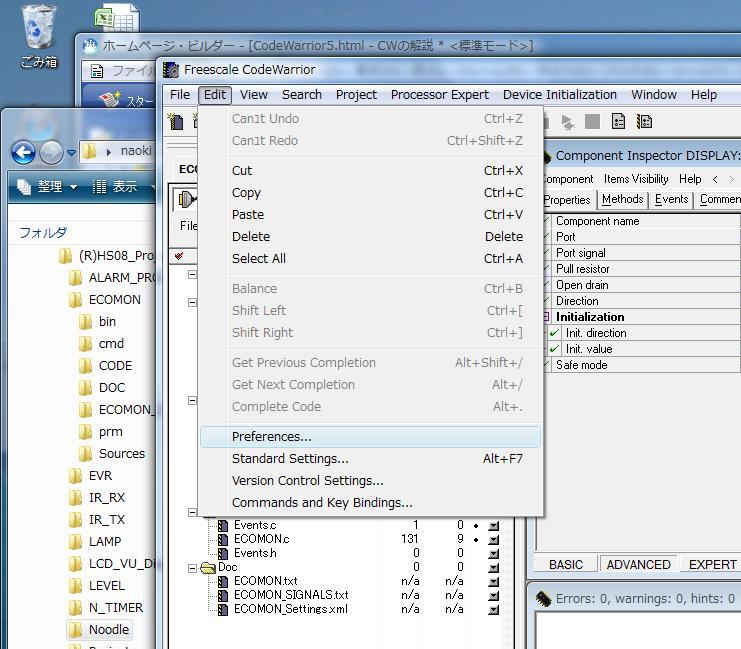Click the EXPERT view button

712,565
